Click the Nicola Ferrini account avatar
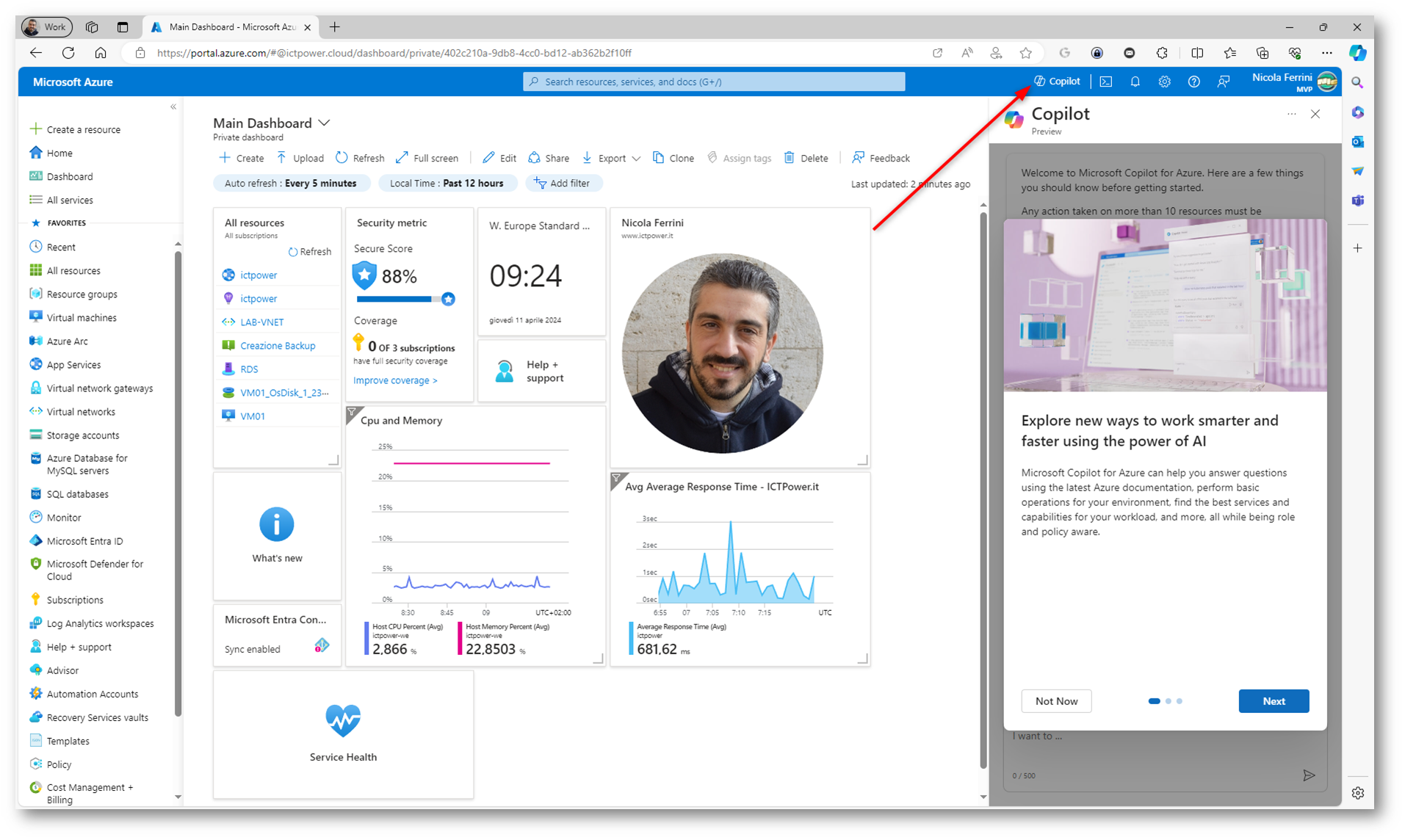This screenshot has height=840, width=1405. [1326, 82]
